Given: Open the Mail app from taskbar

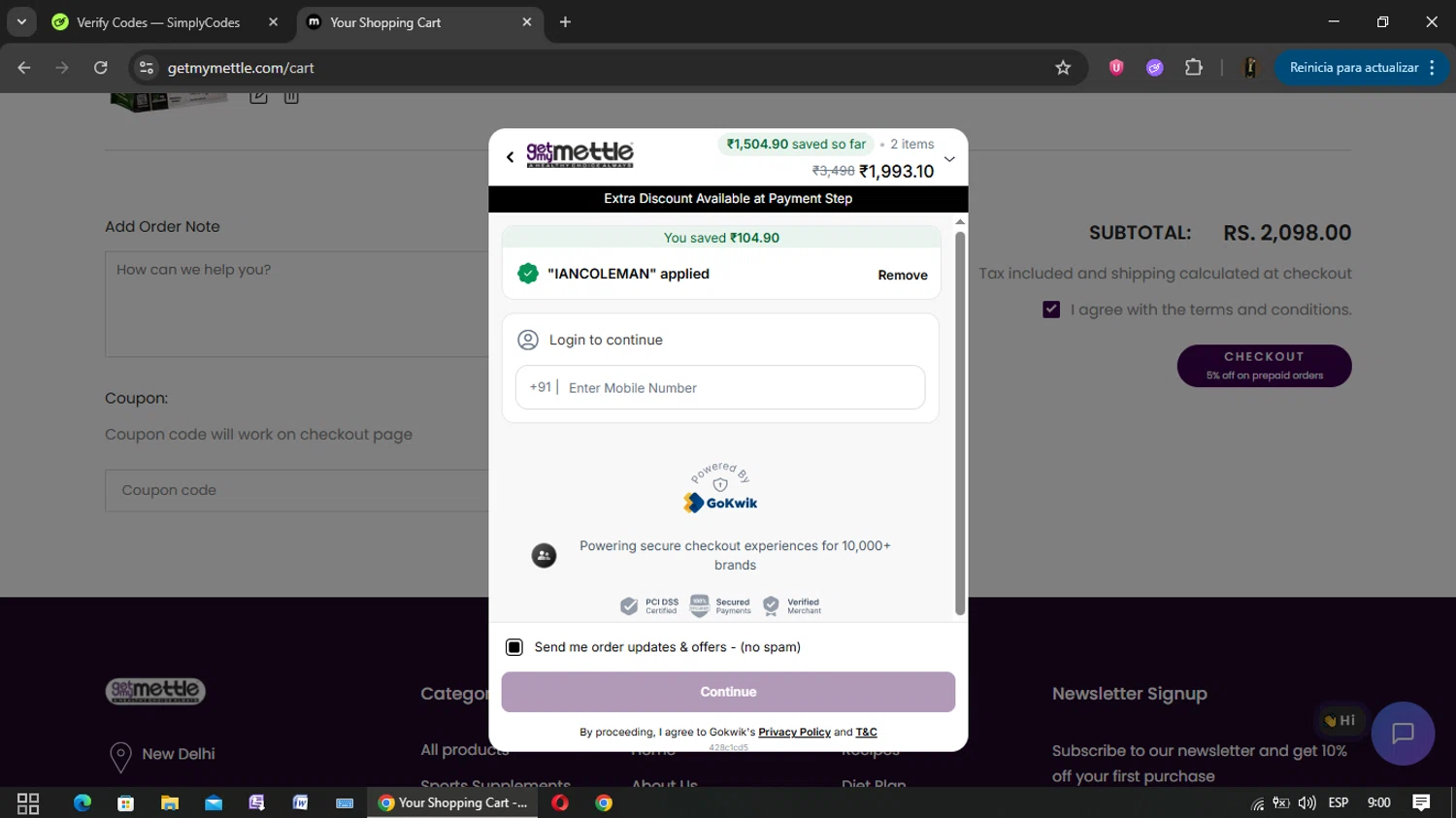Looking at the screenshot, I should (214, 802).
